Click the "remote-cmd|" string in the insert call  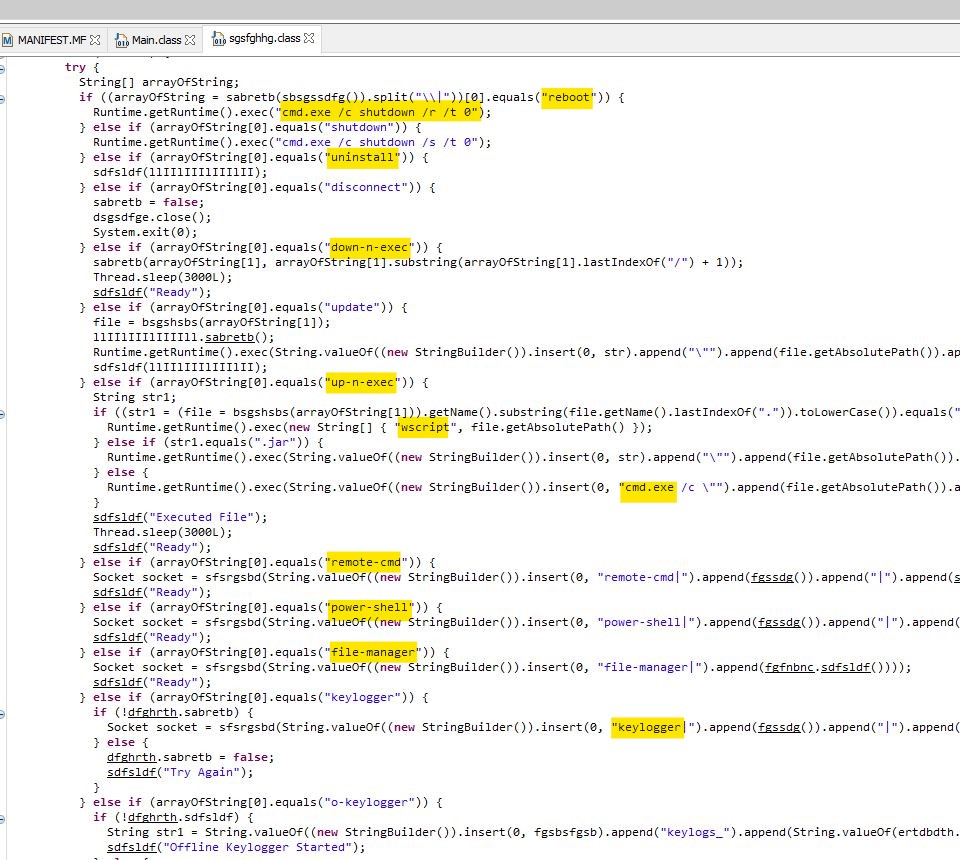[x=642, y=577]
